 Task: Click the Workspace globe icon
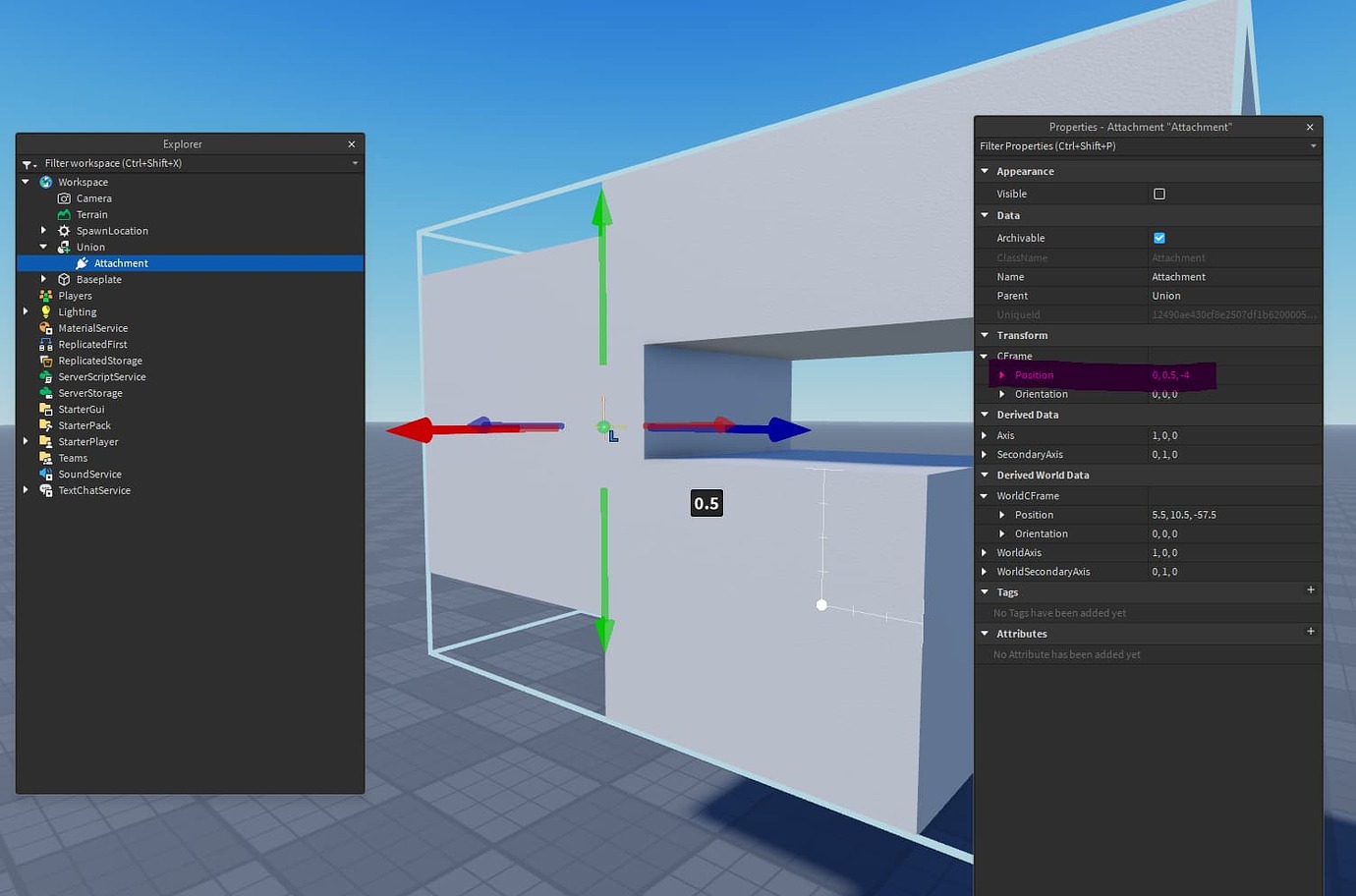tap(45, 182)
